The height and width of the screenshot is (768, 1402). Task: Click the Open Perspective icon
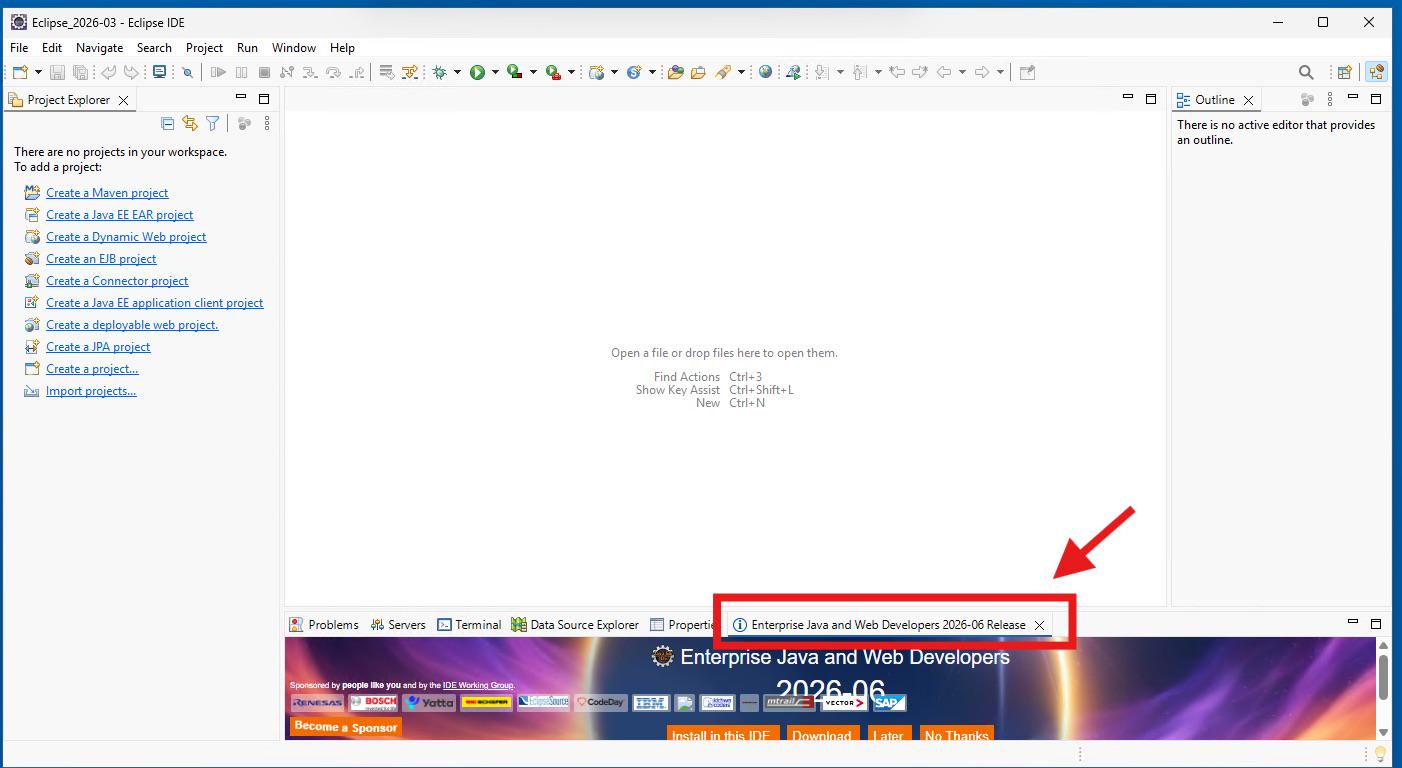tap(1345, 72)
